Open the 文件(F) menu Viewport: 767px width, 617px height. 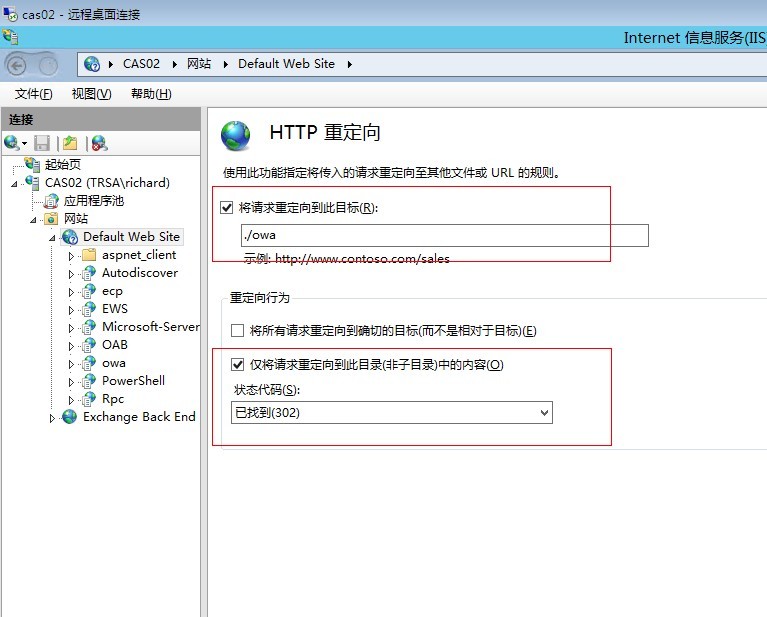click(x=33, y=93)
